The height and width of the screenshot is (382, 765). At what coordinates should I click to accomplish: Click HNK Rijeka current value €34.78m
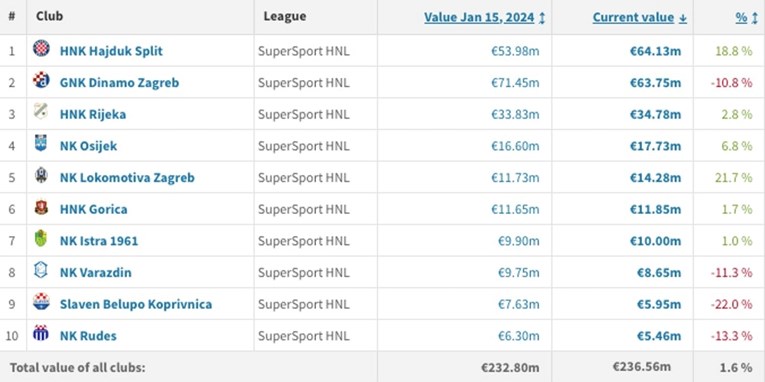click(655, 114)
